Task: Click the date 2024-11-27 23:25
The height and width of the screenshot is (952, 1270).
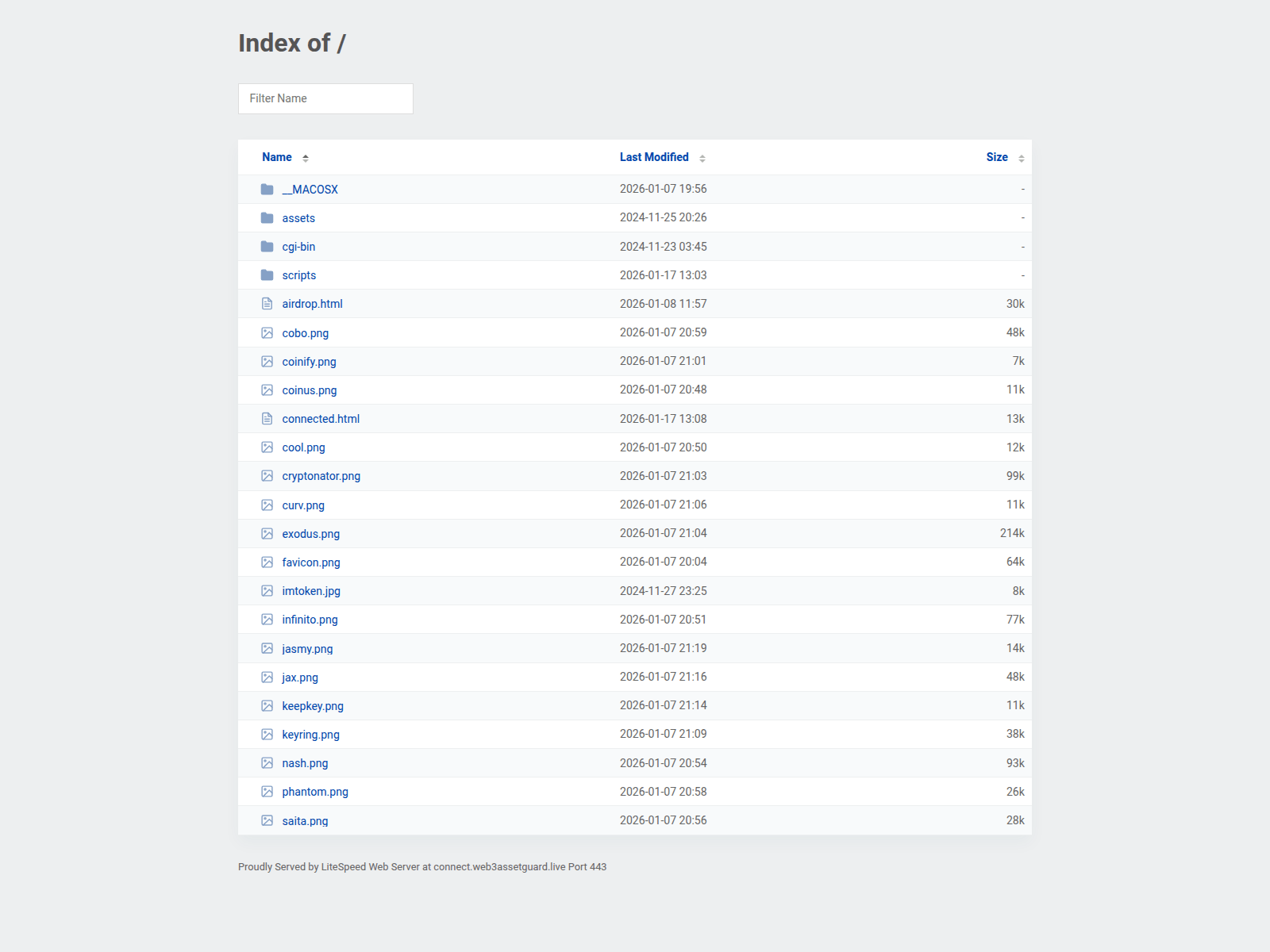Action: point(664,591)
